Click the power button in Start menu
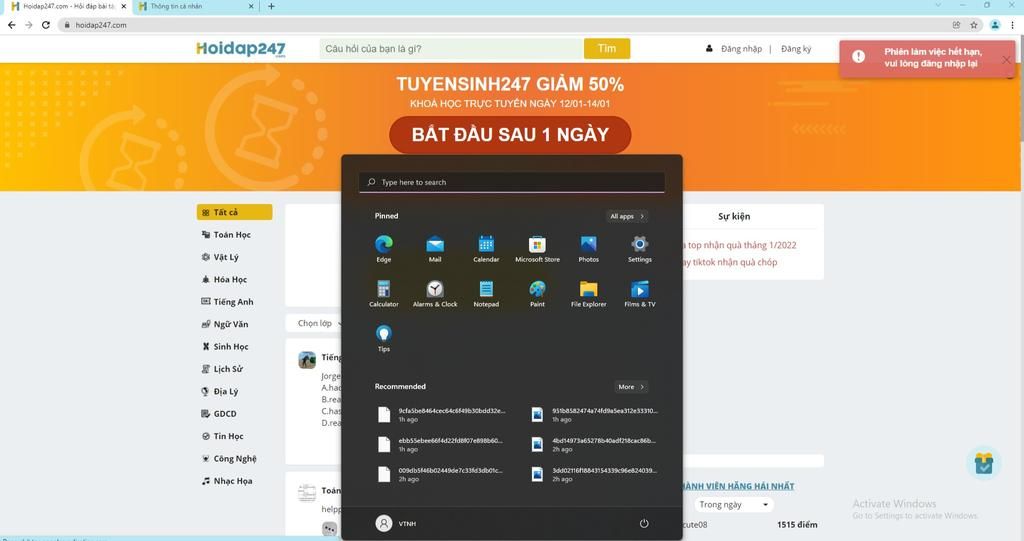 pos(644,523)
